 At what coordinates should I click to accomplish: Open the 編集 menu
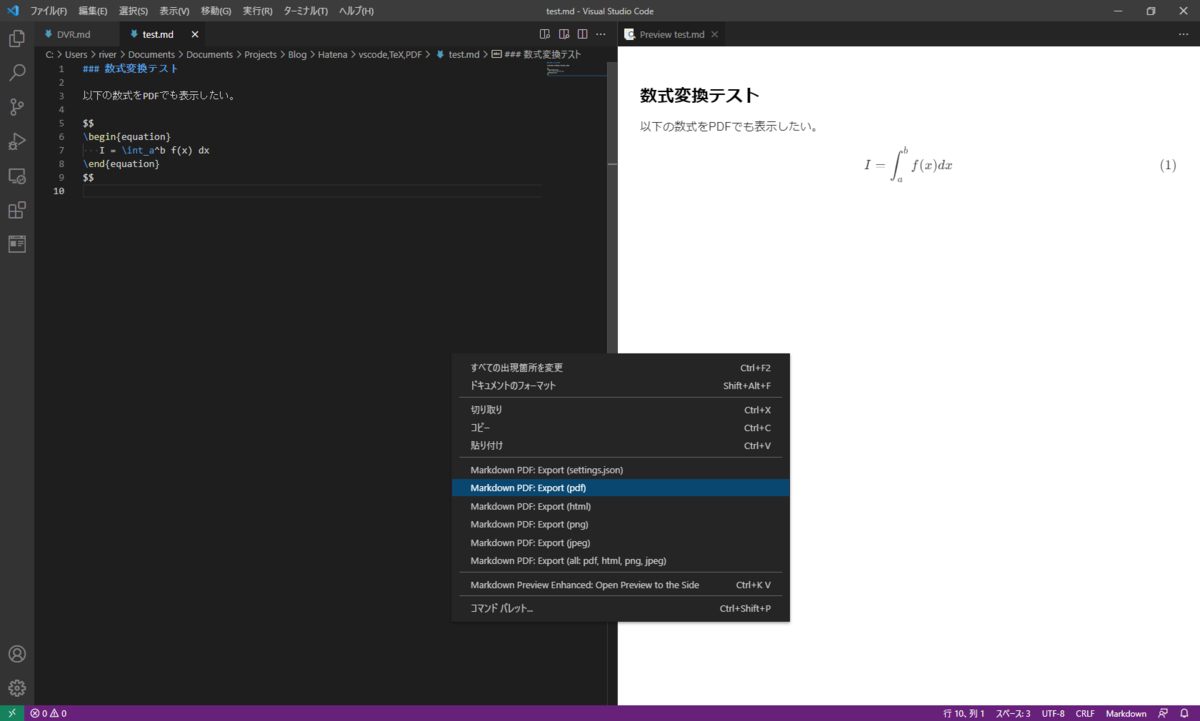tap(90, 10)
